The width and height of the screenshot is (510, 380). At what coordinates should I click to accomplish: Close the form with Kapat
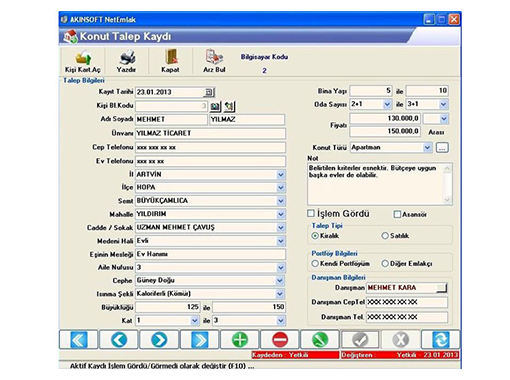coord(170,61)
